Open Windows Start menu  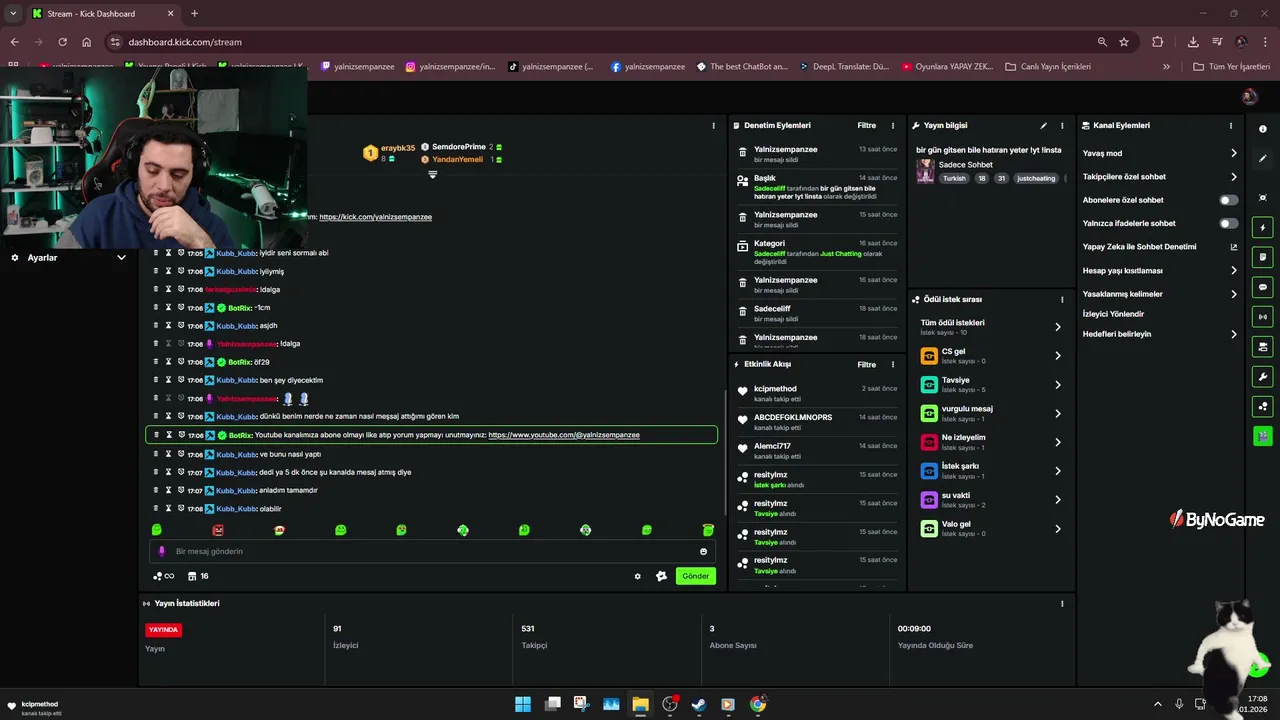click(x=523, y=704)
